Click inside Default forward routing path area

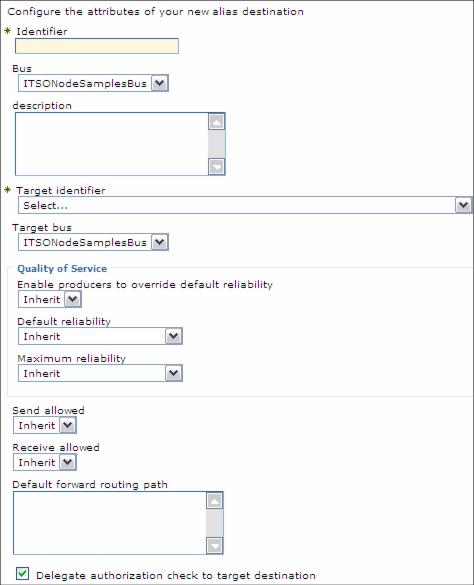click(x=109, y=523)
